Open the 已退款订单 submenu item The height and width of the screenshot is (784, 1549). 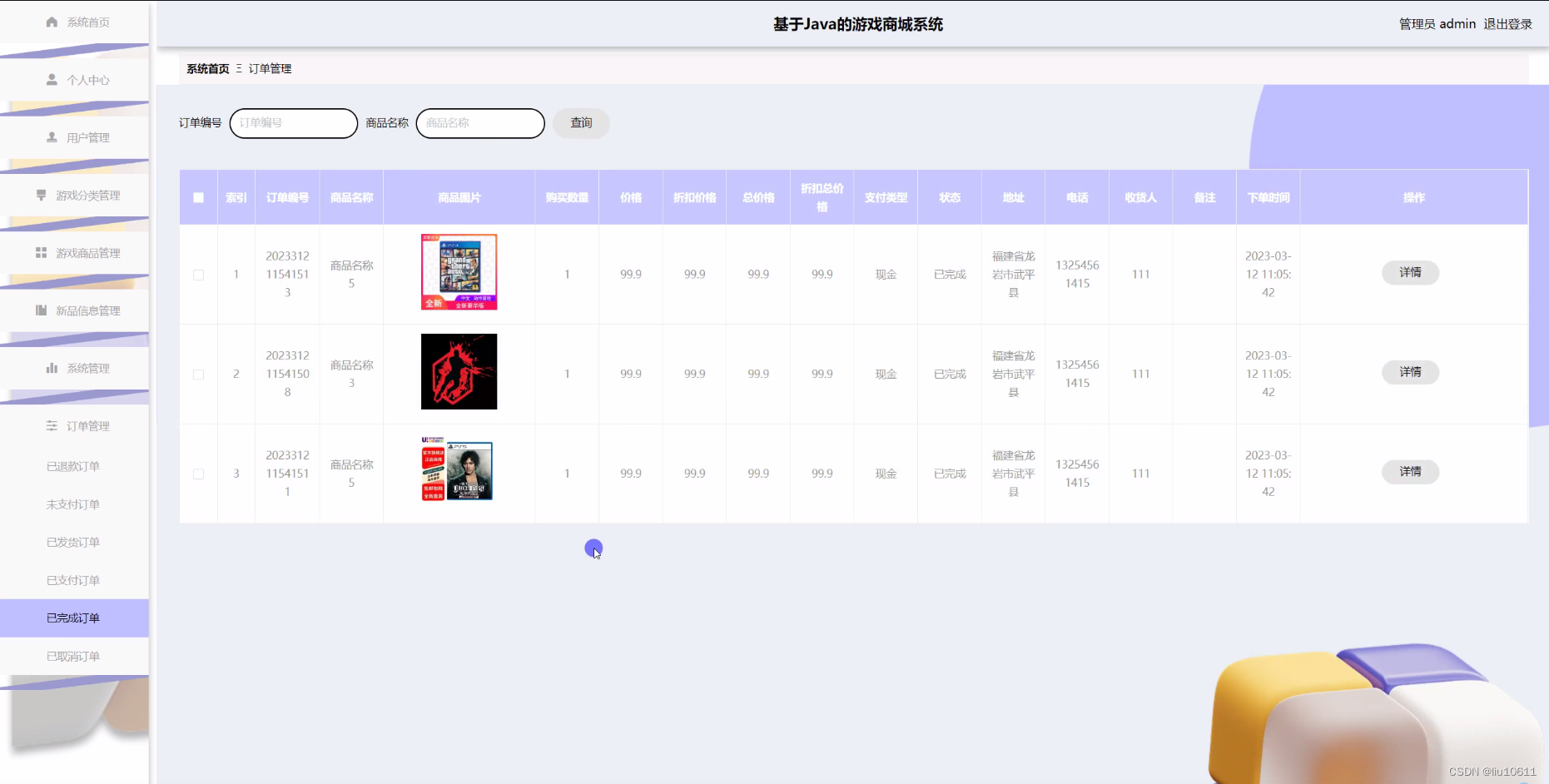pyautogui.click(x=73, y=466)
